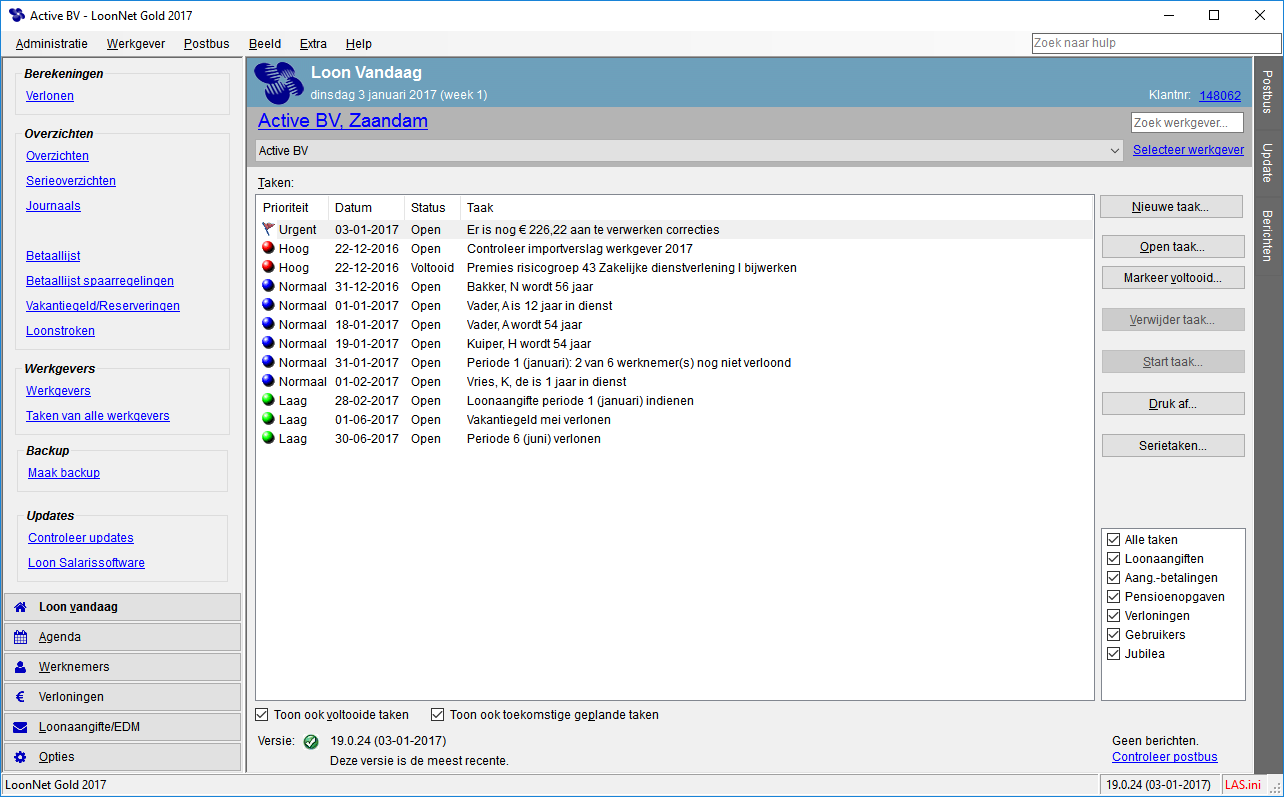
Task: Click the LAS.ini indicator in the status bar
Action: (x=1242, y=784)
